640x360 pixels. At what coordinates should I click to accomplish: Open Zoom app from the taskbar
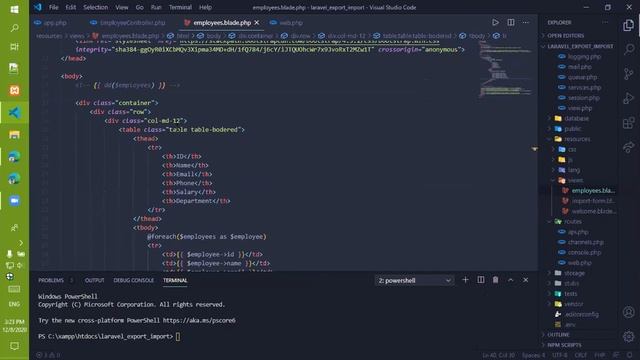click(x=14, y=201)
